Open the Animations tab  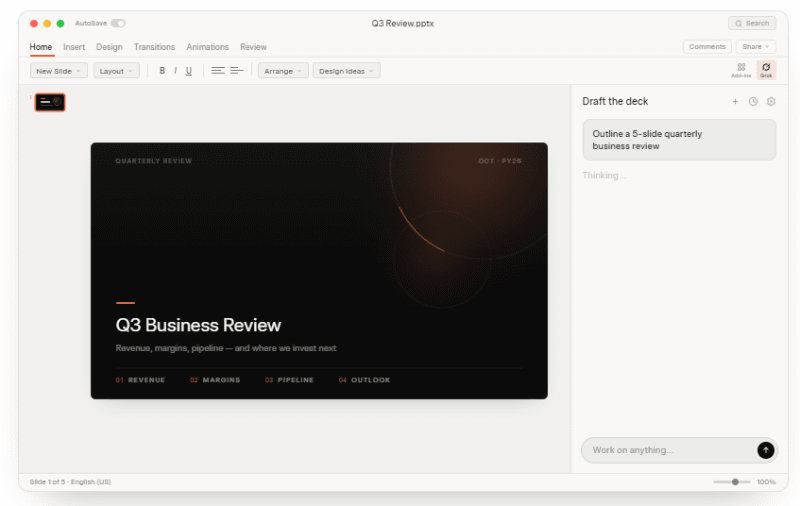pyautogui.click(x=207, y=47)
